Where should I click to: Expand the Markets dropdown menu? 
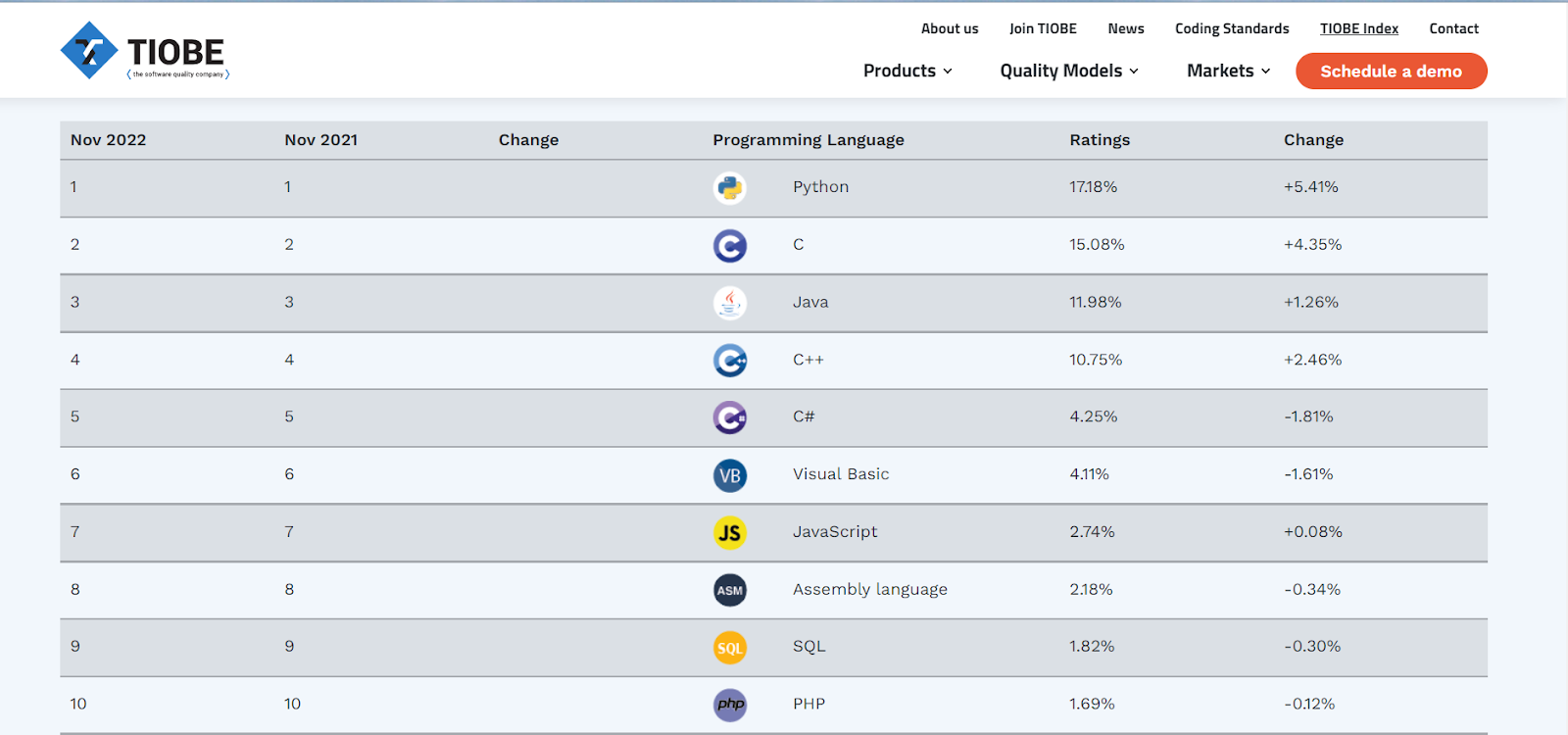pyautogui.click(x=1229, y=71)
